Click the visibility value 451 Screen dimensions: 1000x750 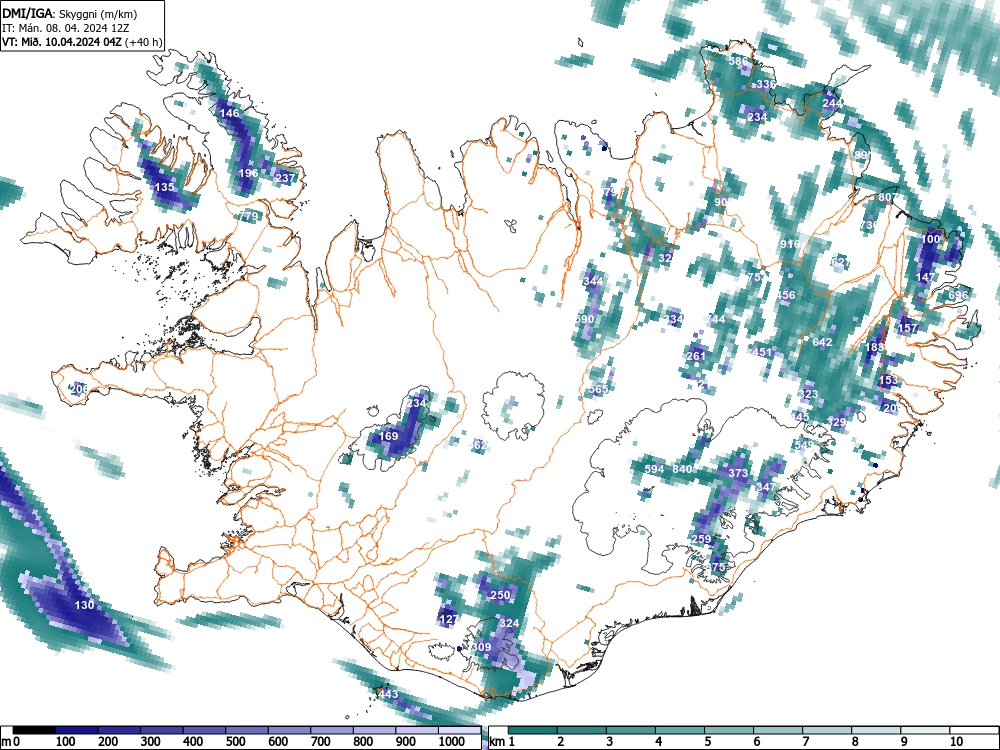click(761, 352)
